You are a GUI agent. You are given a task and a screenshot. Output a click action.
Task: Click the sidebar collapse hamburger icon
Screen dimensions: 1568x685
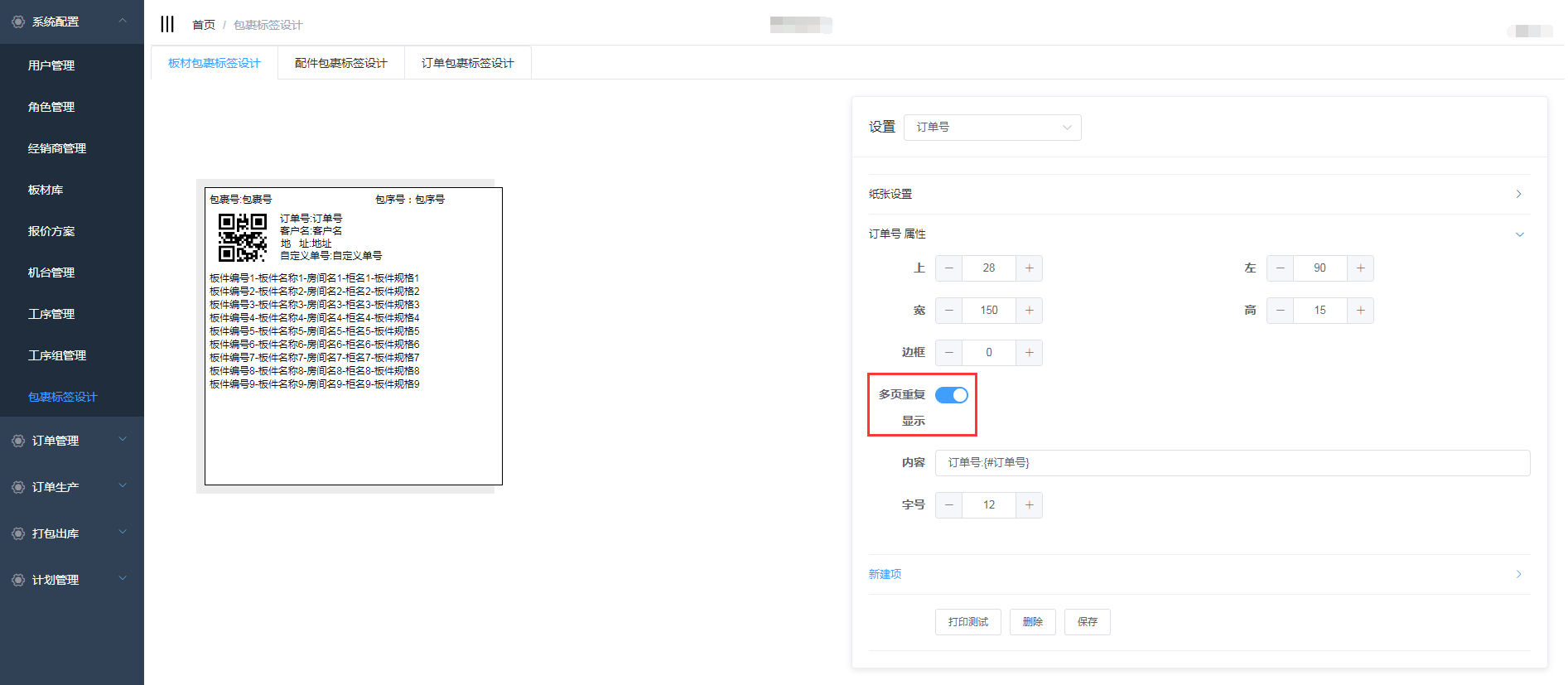tap(167, 24)
